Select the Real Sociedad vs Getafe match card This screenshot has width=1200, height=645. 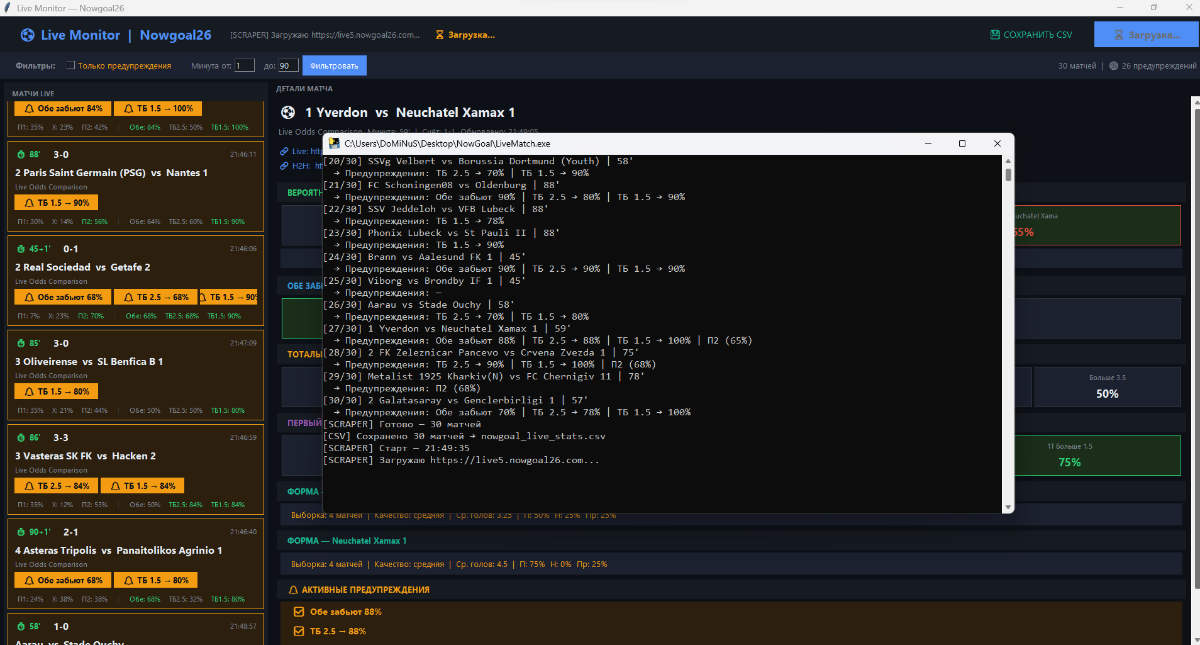click(x=134, y=267)
